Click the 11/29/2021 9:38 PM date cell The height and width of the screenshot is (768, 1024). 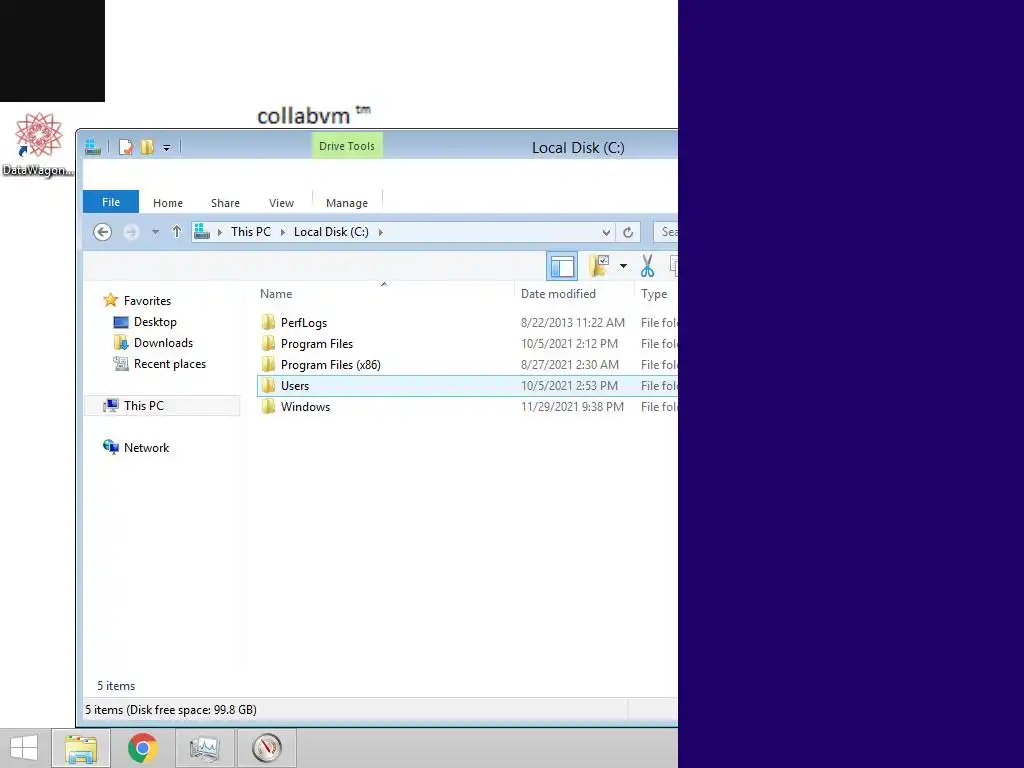572,406
